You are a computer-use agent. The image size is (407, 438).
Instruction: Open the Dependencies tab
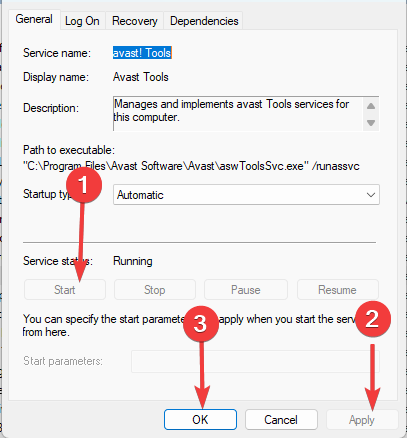click(204, 21)
